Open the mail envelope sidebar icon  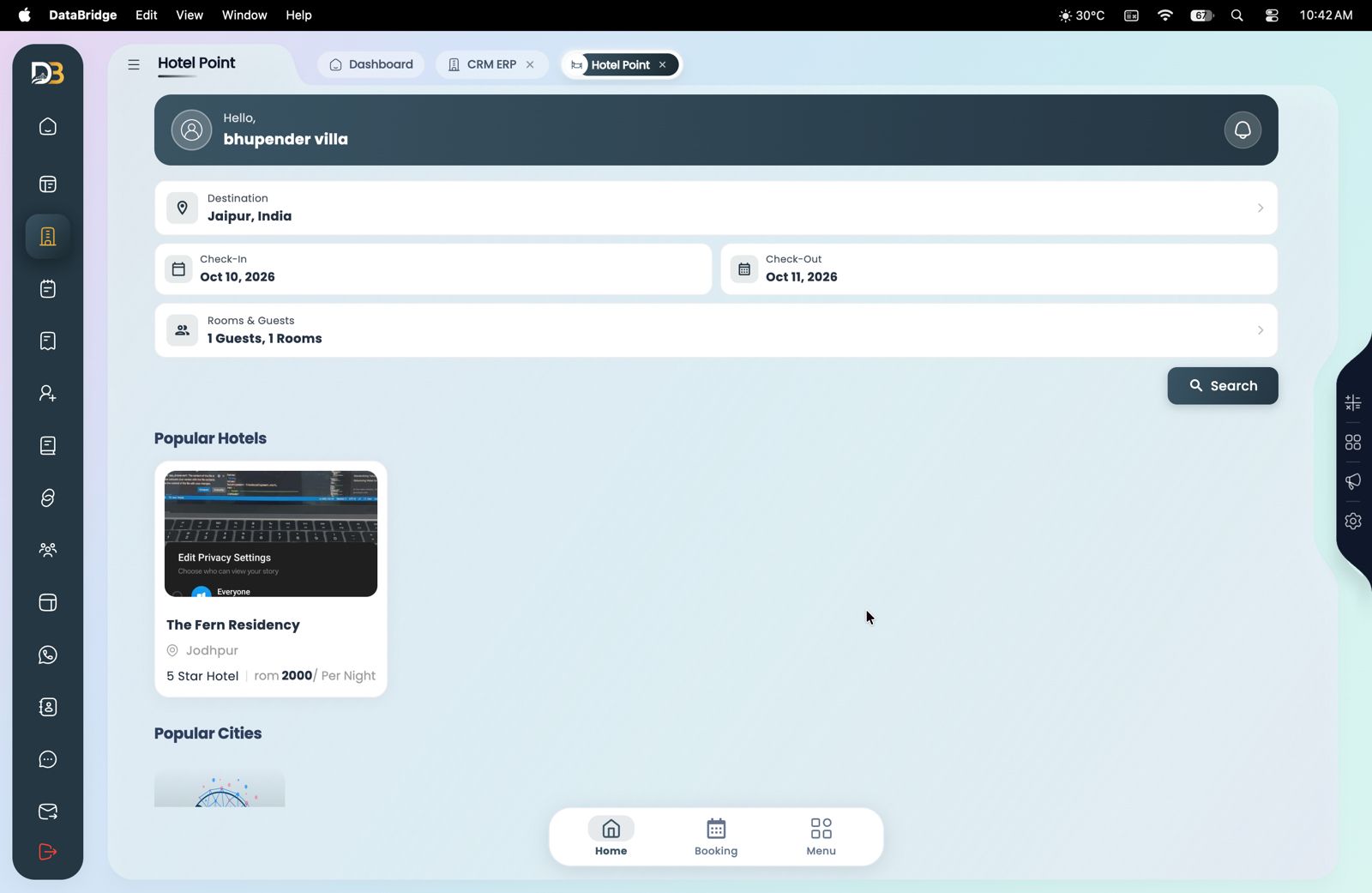click(x=48, y=812)
